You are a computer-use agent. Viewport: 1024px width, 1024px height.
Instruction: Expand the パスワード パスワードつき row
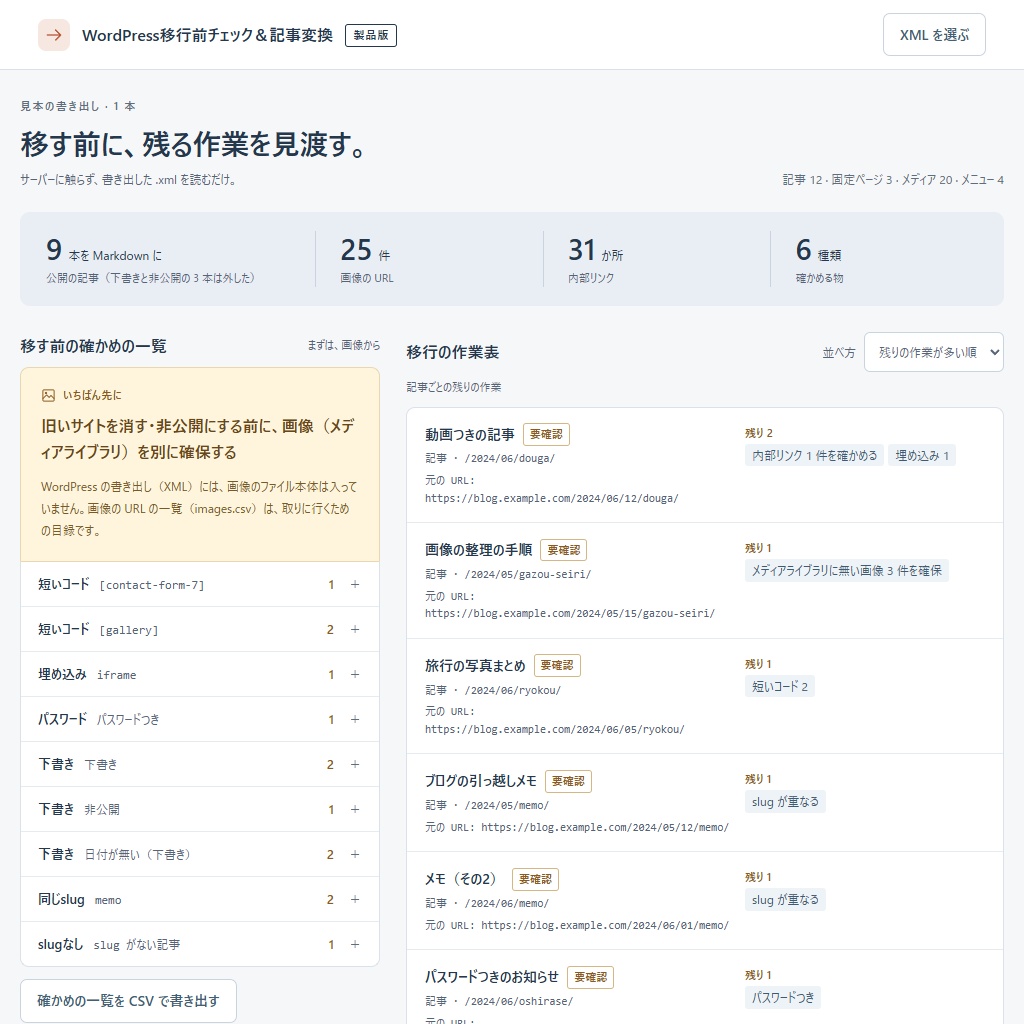200,720
